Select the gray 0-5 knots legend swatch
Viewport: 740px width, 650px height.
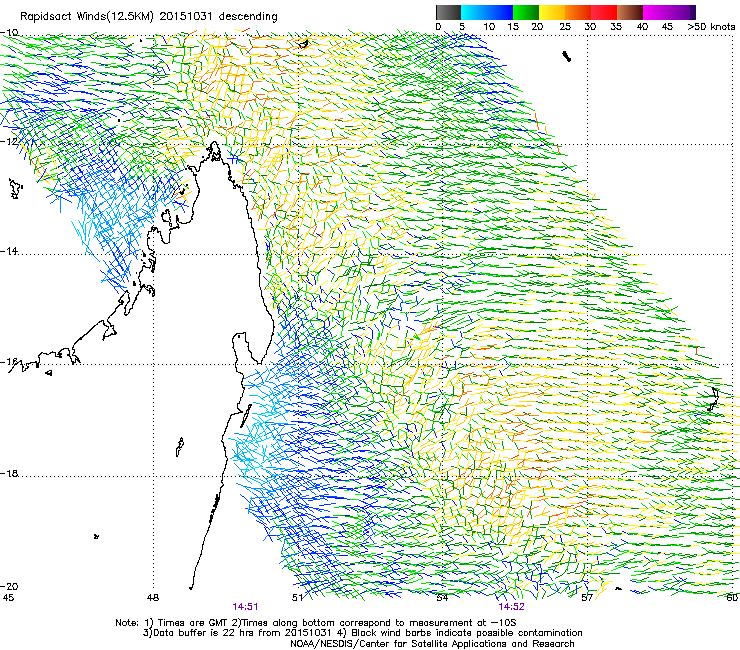[x=448, y=12]
